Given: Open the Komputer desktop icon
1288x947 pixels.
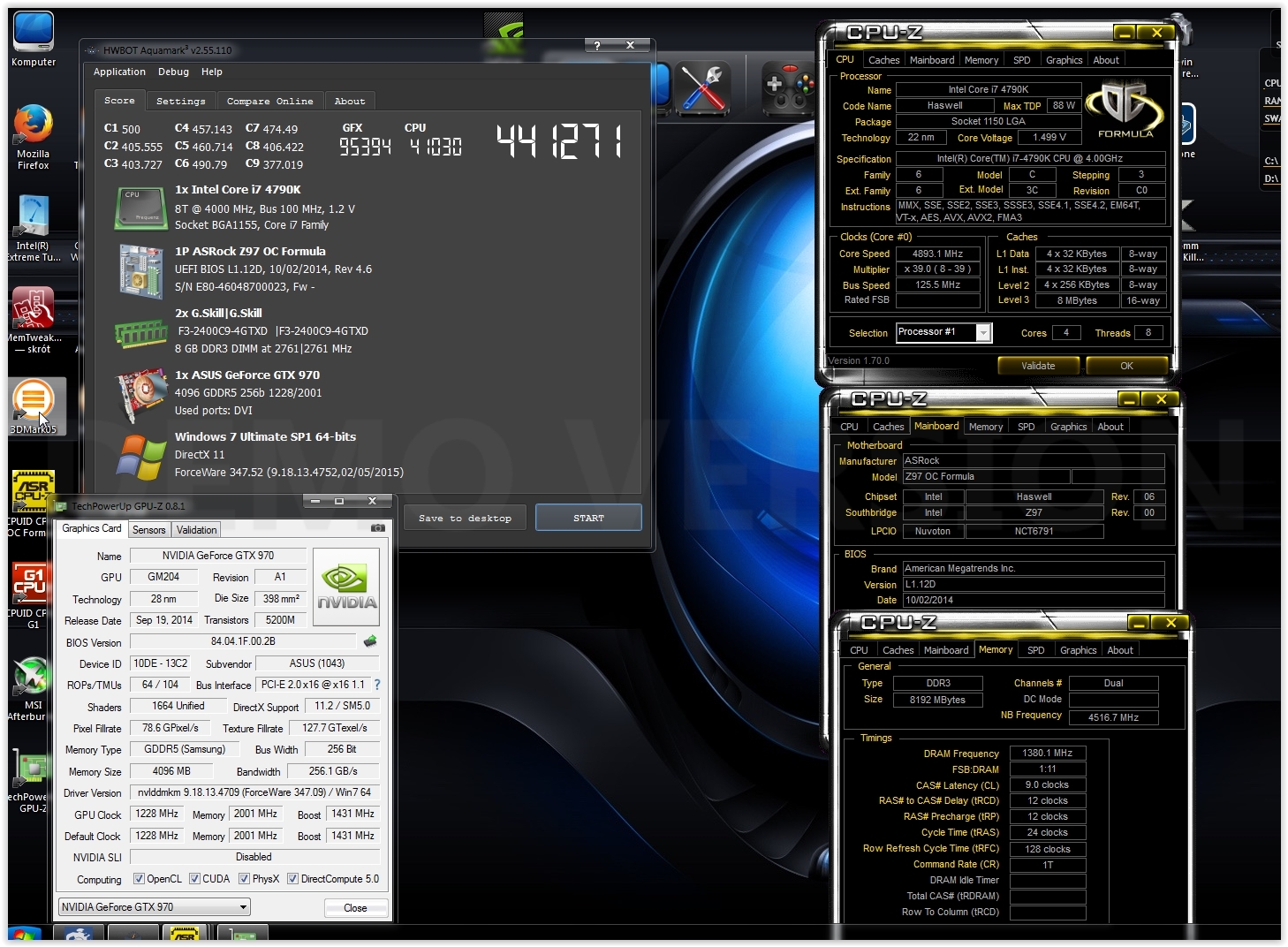Looking at the screenshot, I should point(34,39).
